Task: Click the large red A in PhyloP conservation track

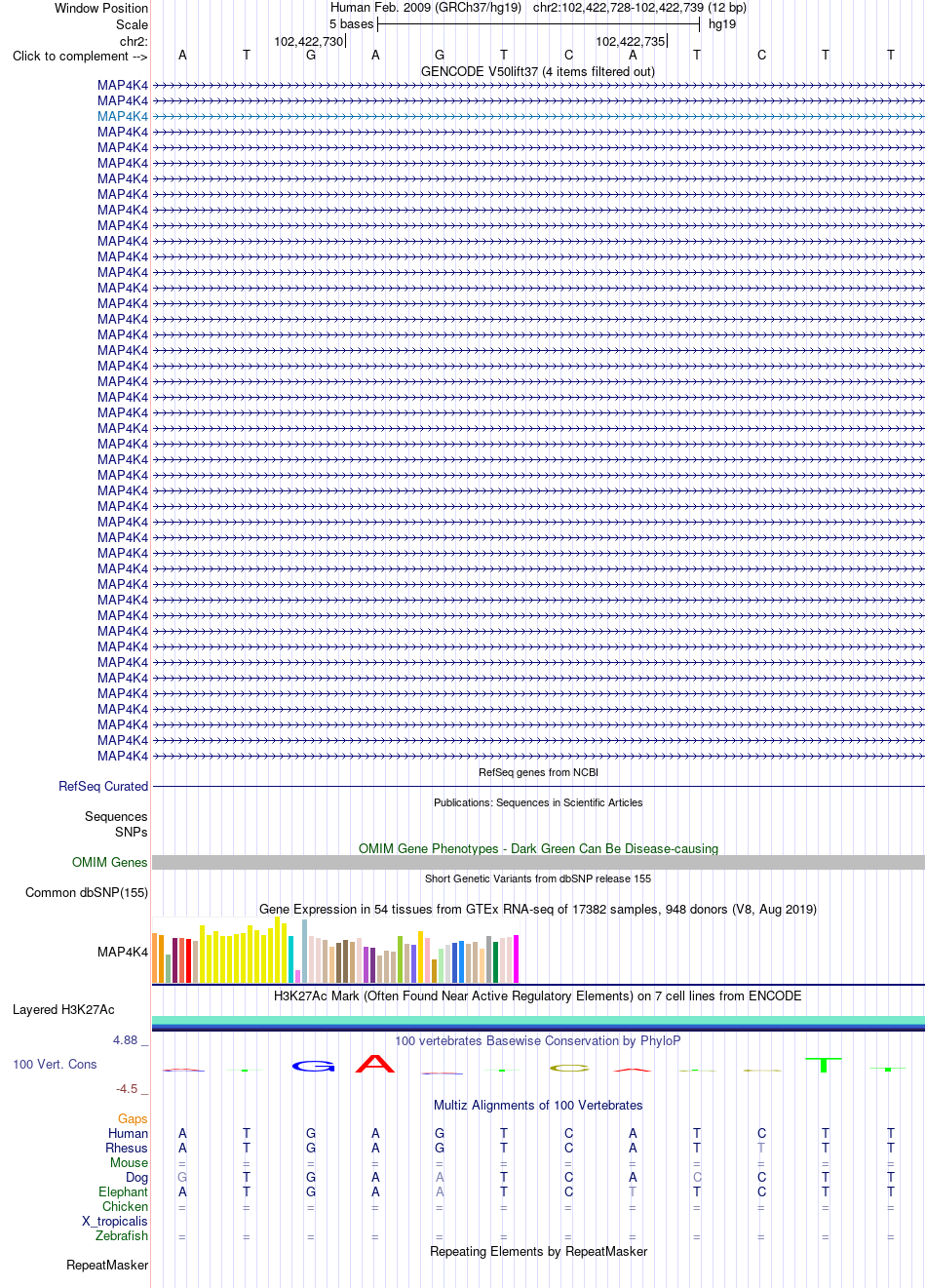Action: (375, 1064)
